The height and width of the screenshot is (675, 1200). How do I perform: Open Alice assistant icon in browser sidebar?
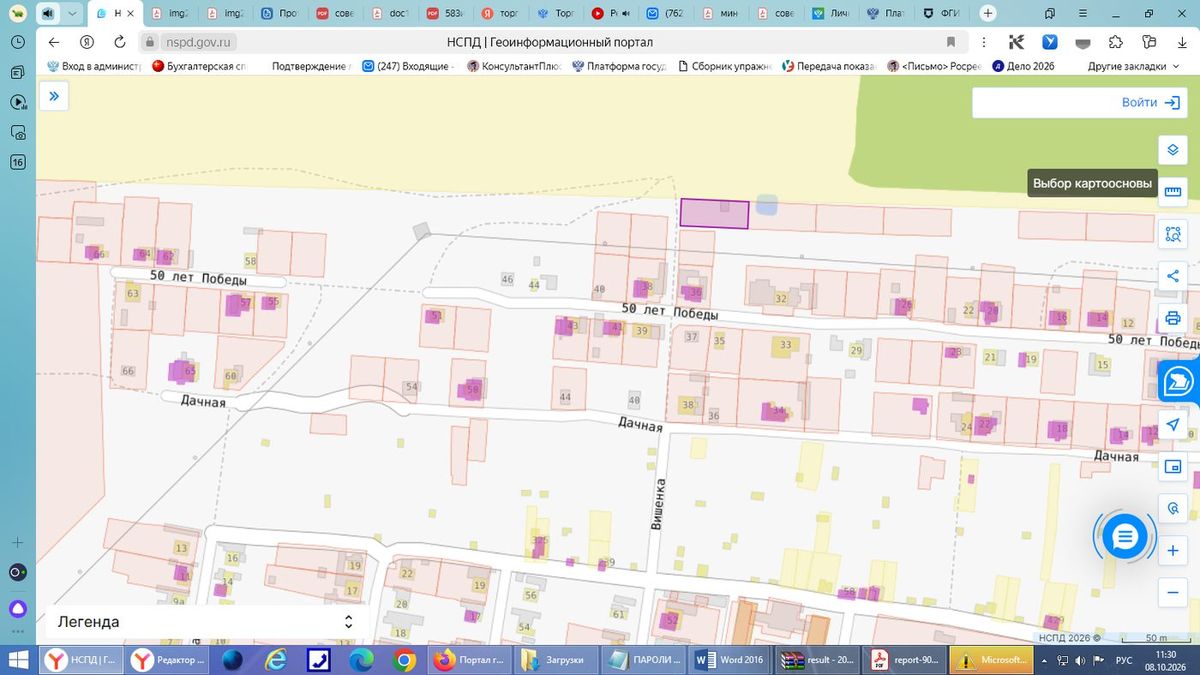coord(17,609)
